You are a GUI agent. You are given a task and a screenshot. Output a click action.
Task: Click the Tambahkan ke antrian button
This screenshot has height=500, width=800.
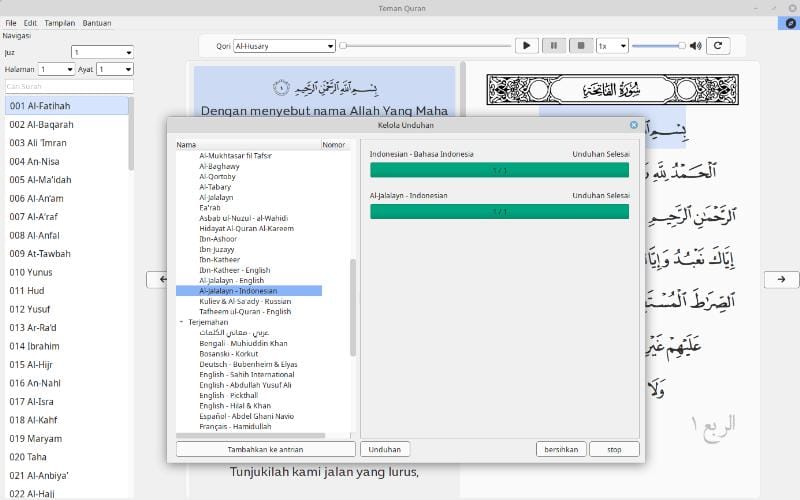265,449
